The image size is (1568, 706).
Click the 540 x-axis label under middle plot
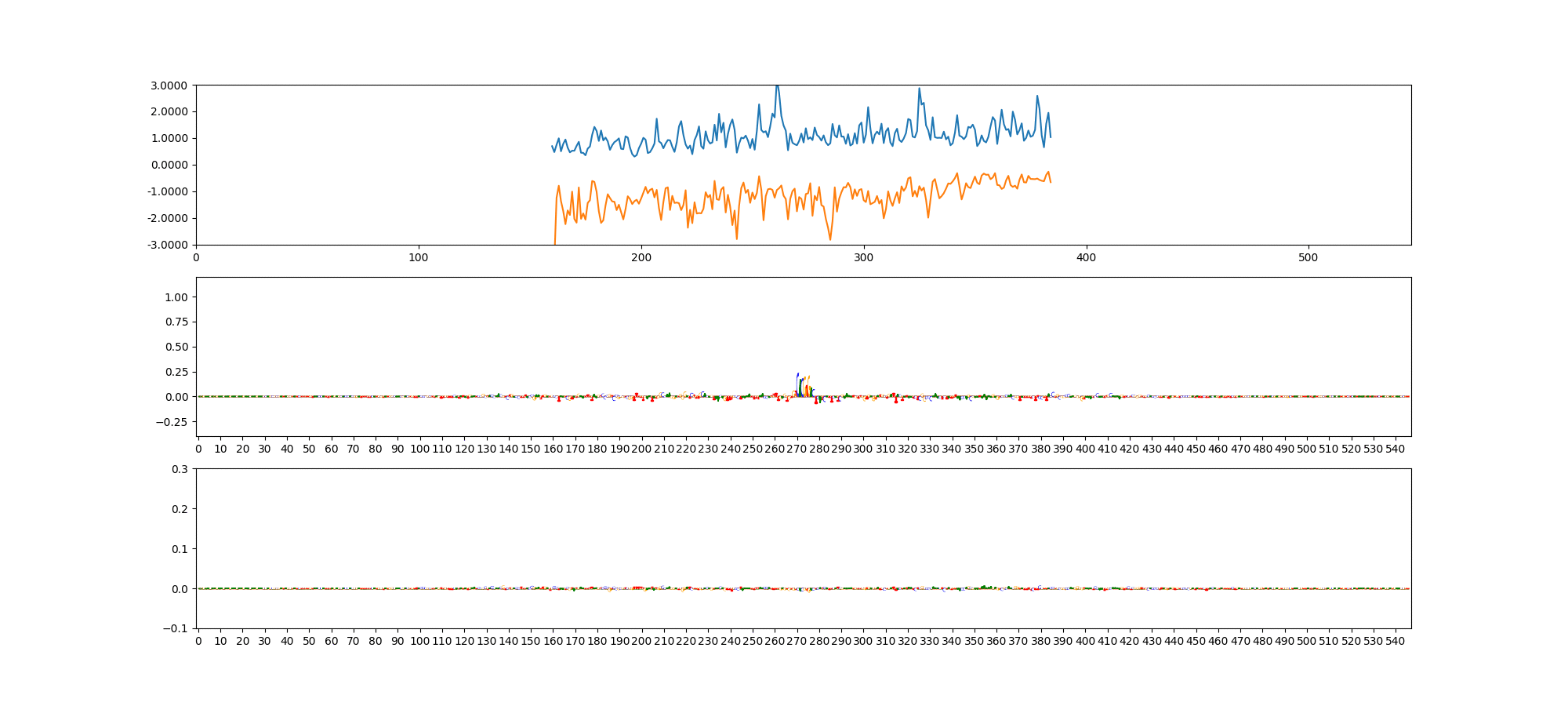pos(1396,449)
